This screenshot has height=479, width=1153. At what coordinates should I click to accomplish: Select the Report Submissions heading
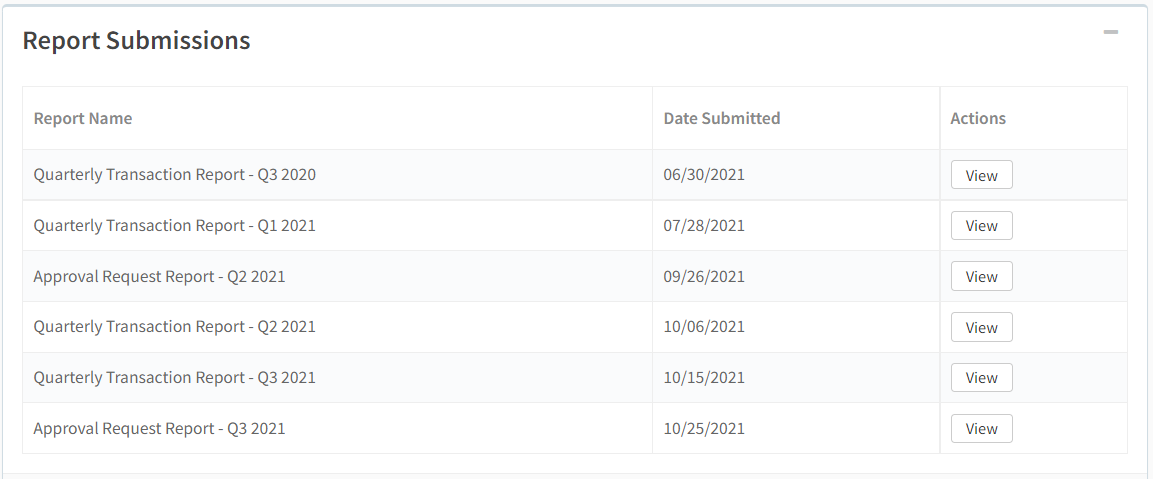tap(136, 40)
